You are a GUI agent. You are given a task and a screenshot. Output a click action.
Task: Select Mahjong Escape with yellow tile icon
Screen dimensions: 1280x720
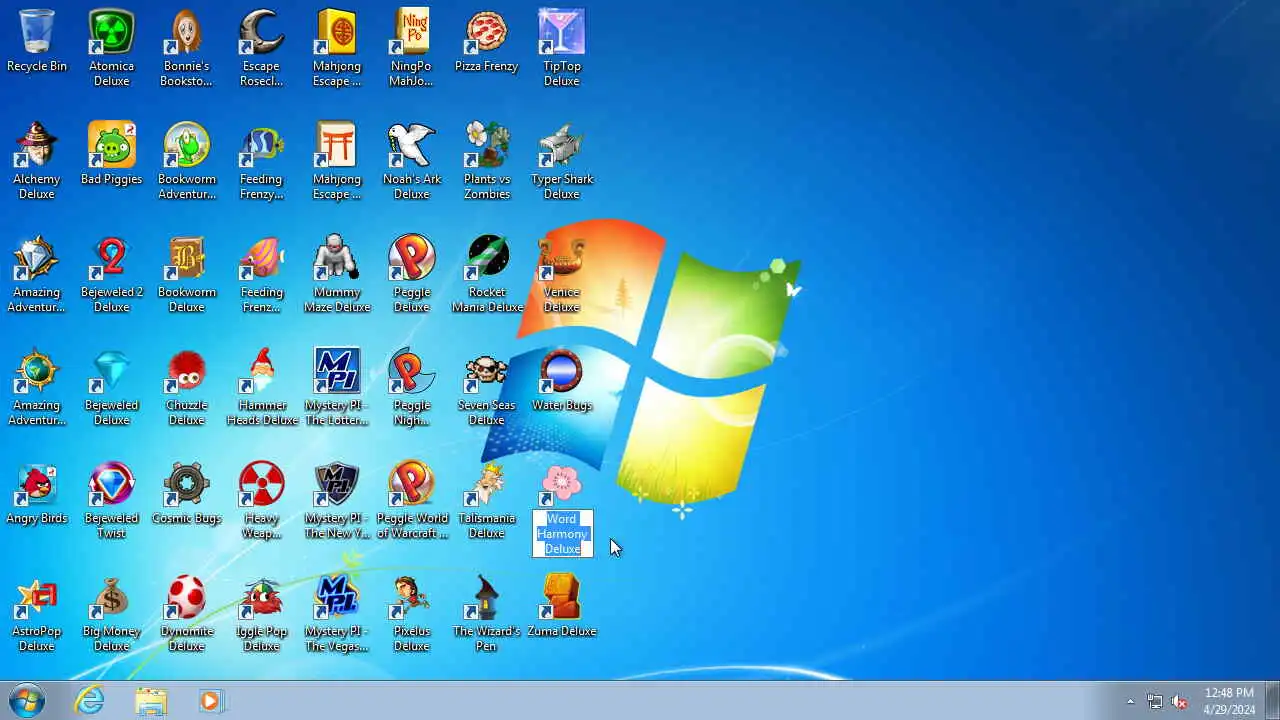pos(337,32)
